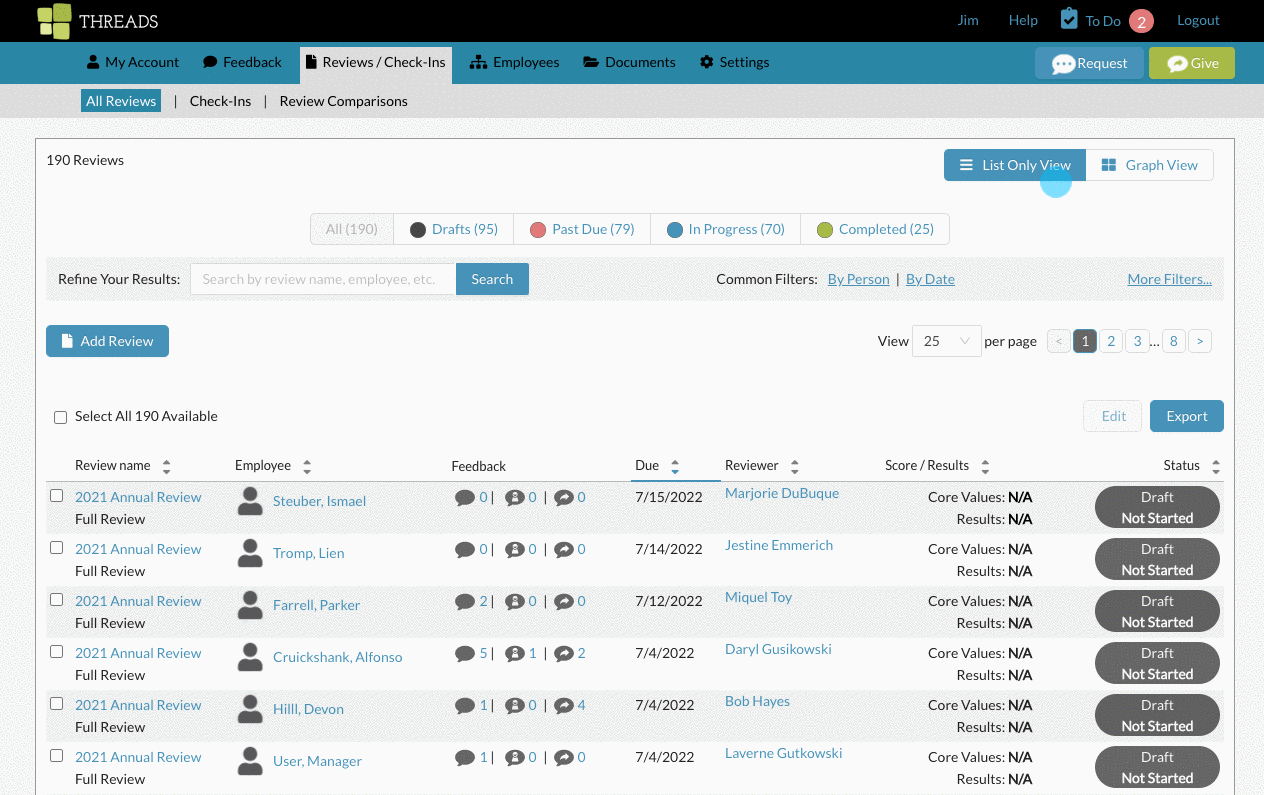Image resolution: width=1264 pixels, height=795 pixels.
Task: Switch to the Check-Ins sub tab
Action: (x=220, y=101)
